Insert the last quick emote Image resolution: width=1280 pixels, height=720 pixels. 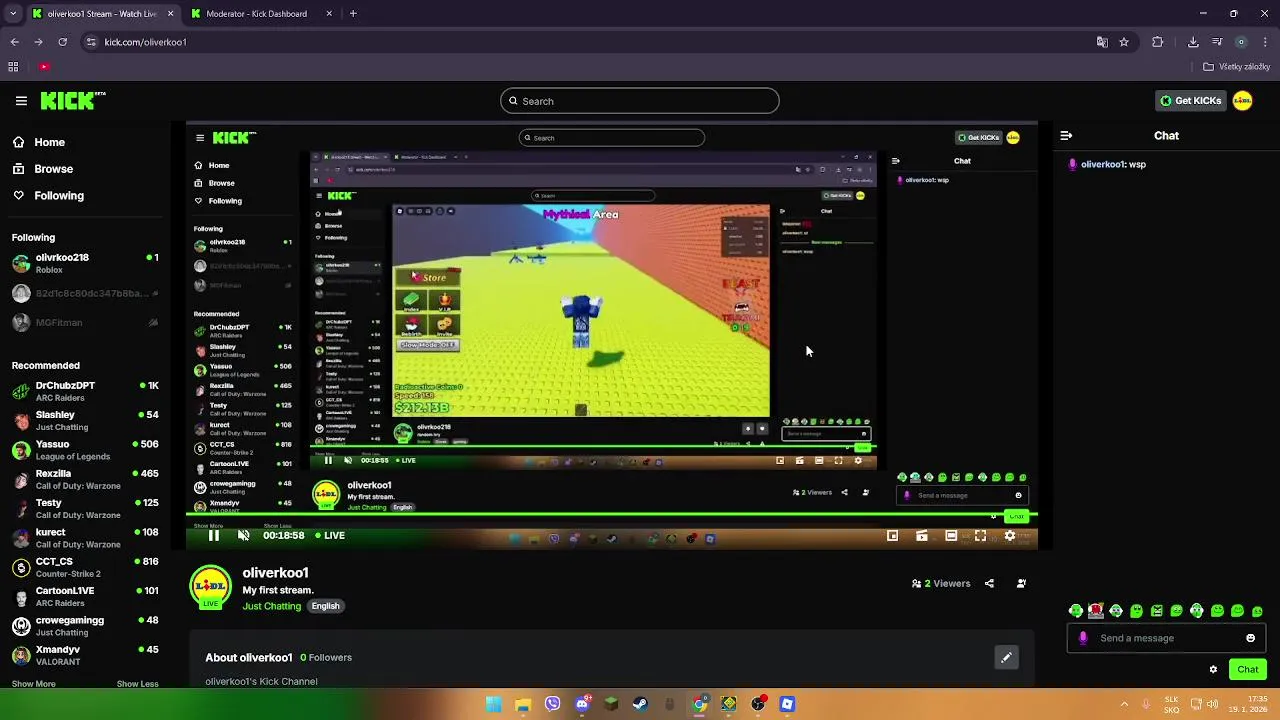pos(1257,611)
